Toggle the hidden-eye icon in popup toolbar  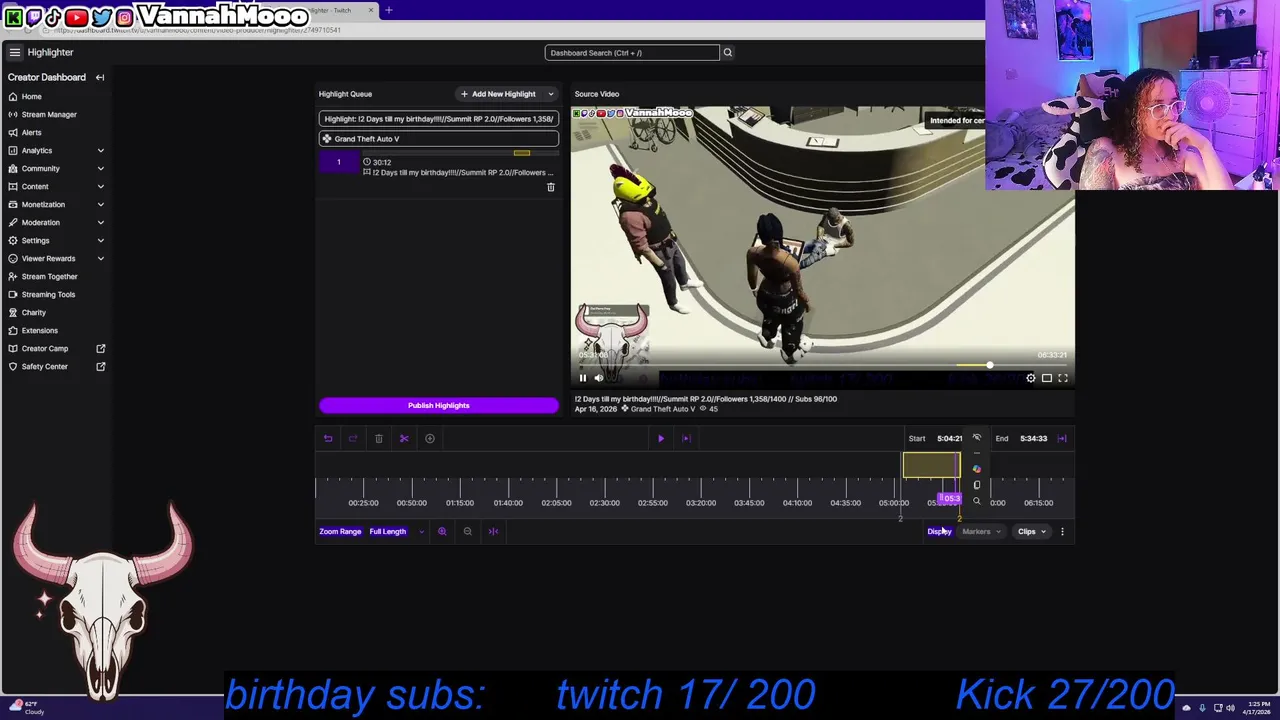click(977, 438)
